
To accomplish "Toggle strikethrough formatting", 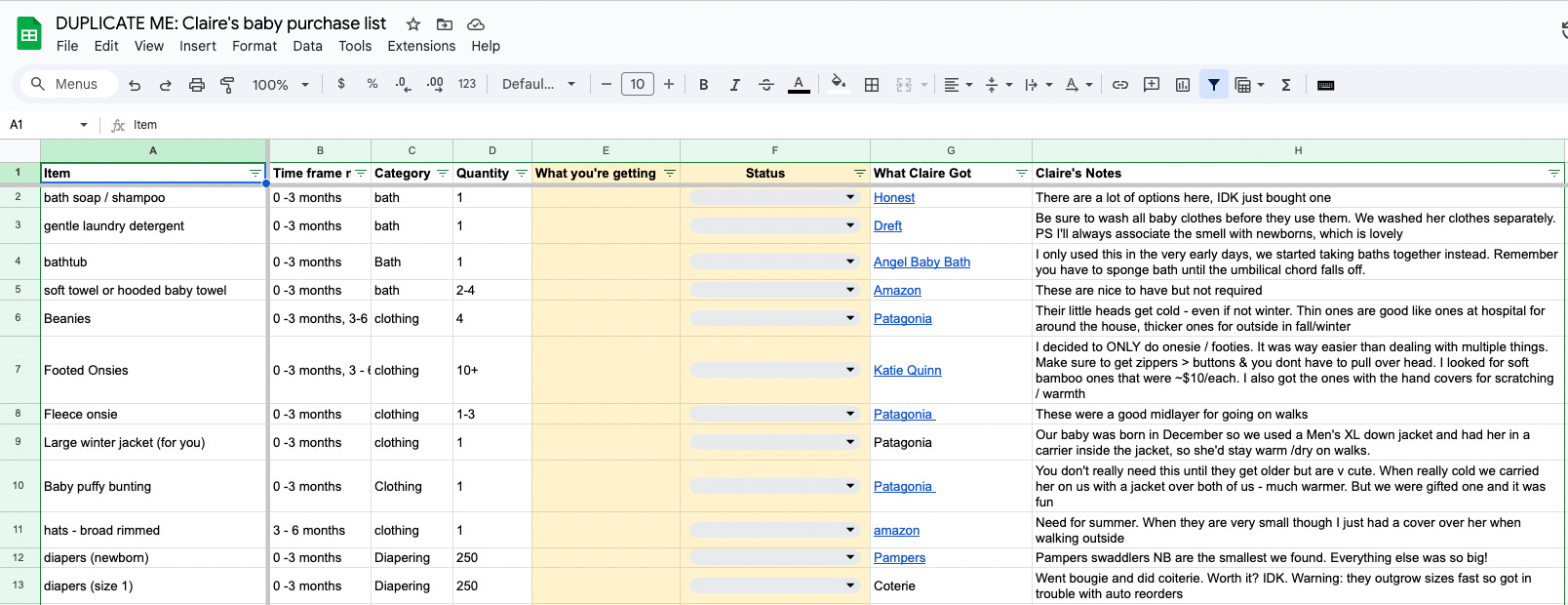I will (x=766, y=85).
